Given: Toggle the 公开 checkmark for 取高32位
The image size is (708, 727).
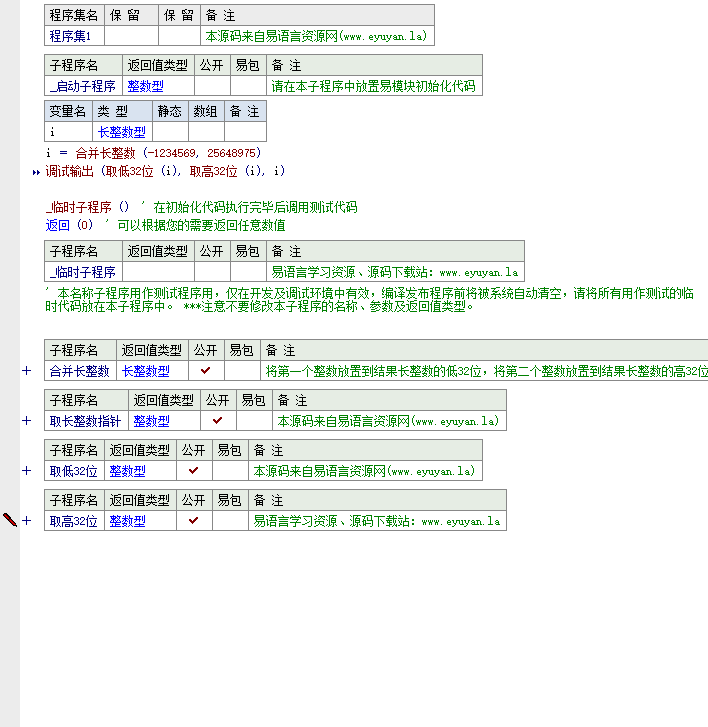Looking at the screenshot, I should (x=194, y=521).
